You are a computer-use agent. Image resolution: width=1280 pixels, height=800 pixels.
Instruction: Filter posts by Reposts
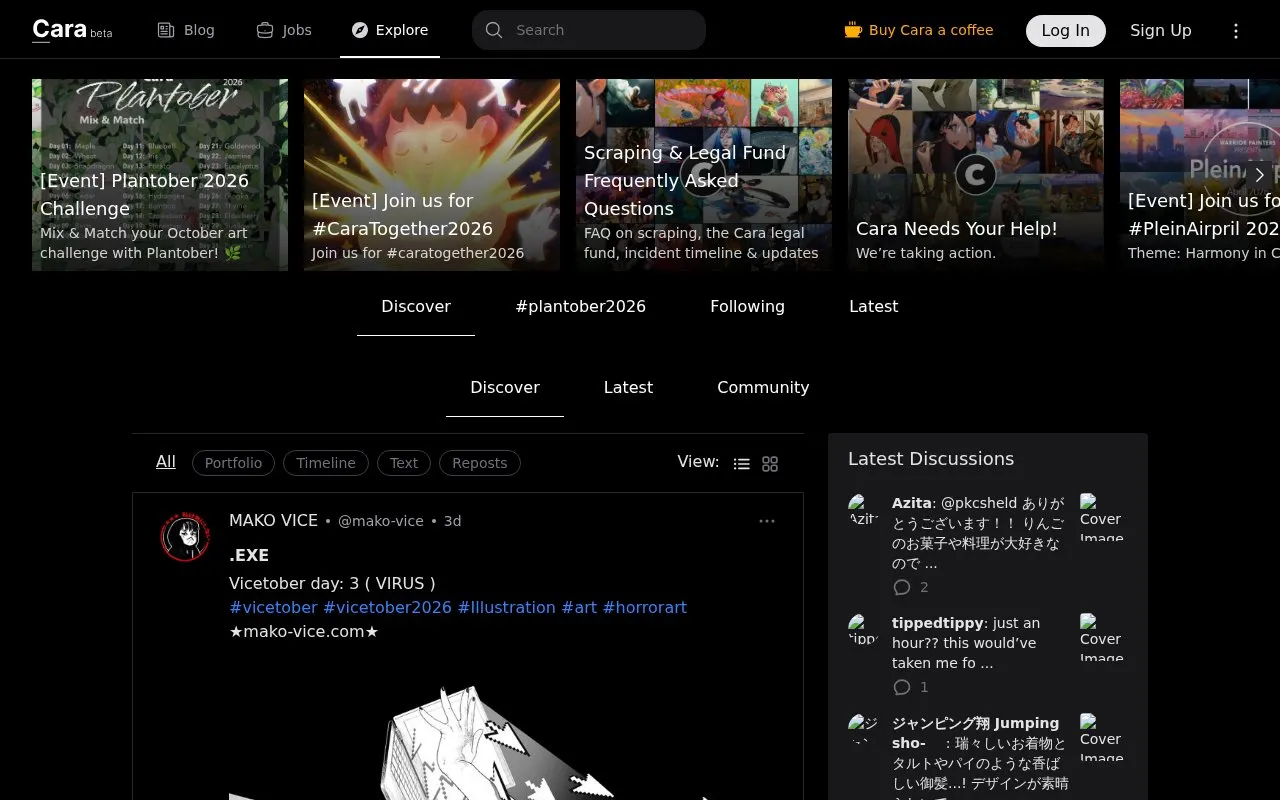[480, 463]
